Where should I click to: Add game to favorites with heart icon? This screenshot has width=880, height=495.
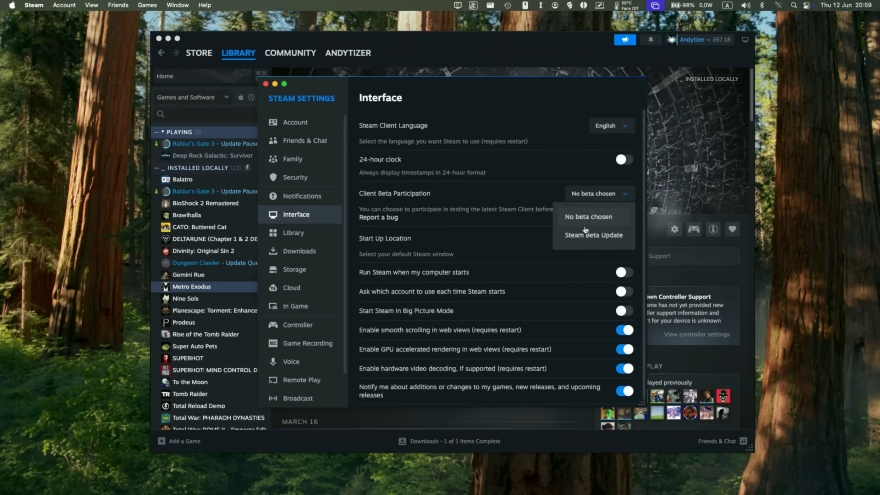point(732,229)
